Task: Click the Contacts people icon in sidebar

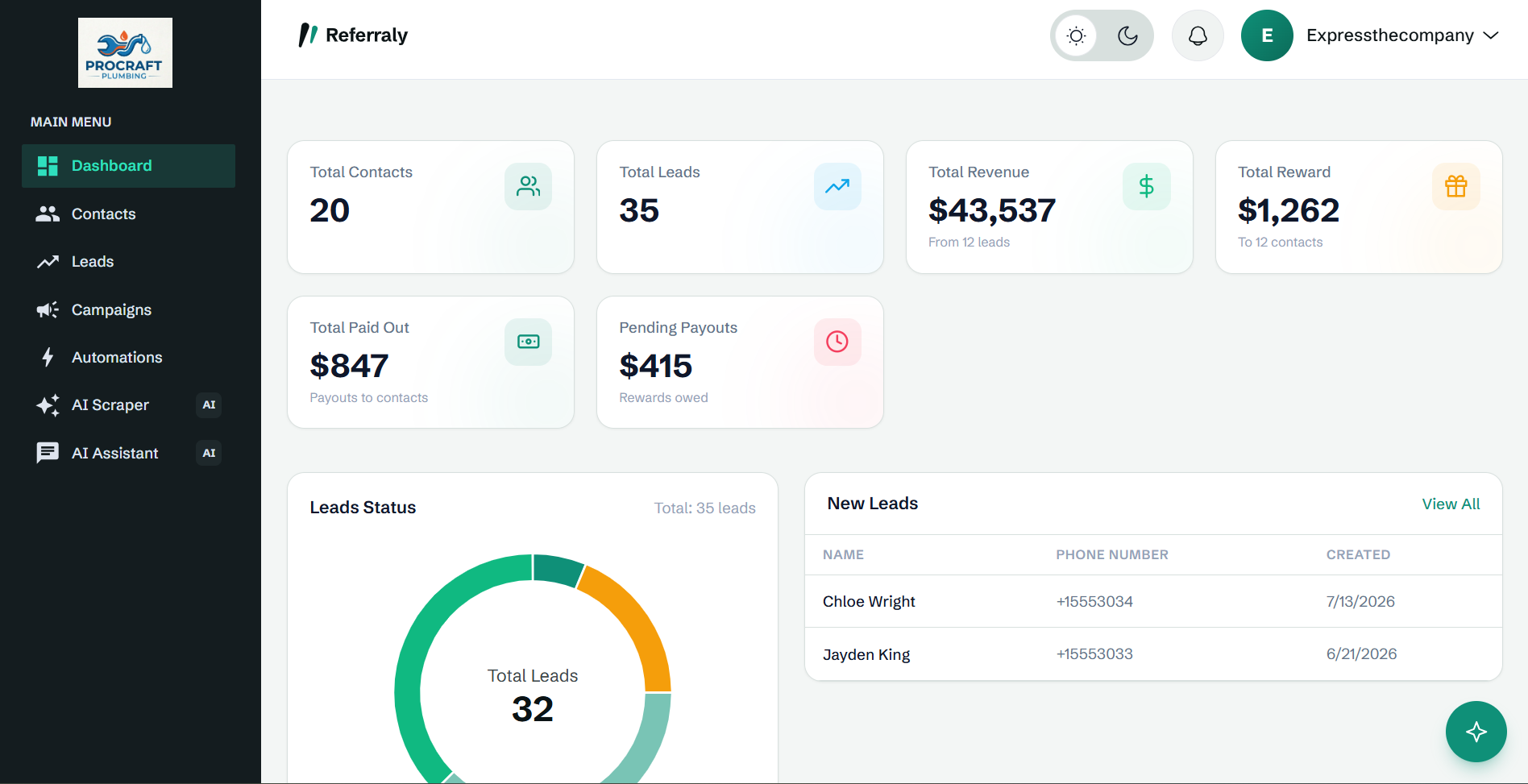Action: click(x=48, y=214)
